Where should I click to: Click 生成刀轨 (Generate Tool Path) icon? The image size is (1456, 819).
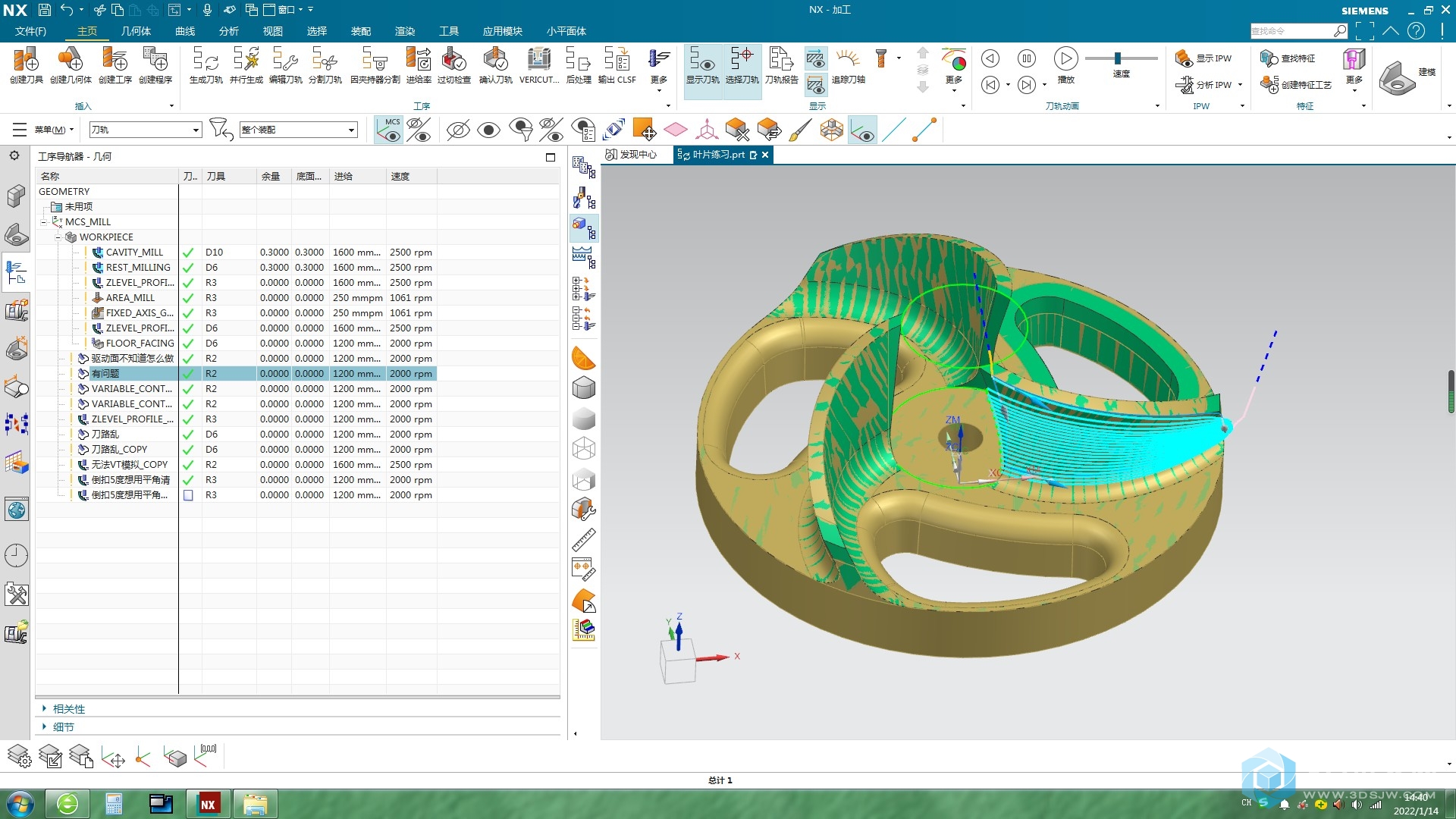pyautogui.click(x=206, y=65)
